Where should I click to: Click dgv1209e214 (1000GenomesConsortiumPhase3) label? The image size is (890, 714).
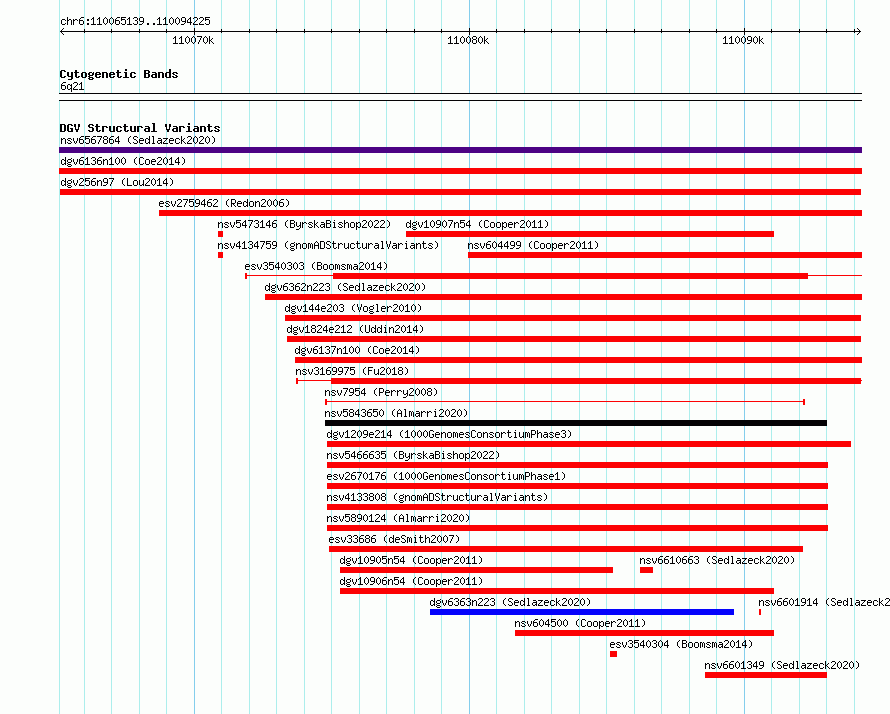[449, 434]
